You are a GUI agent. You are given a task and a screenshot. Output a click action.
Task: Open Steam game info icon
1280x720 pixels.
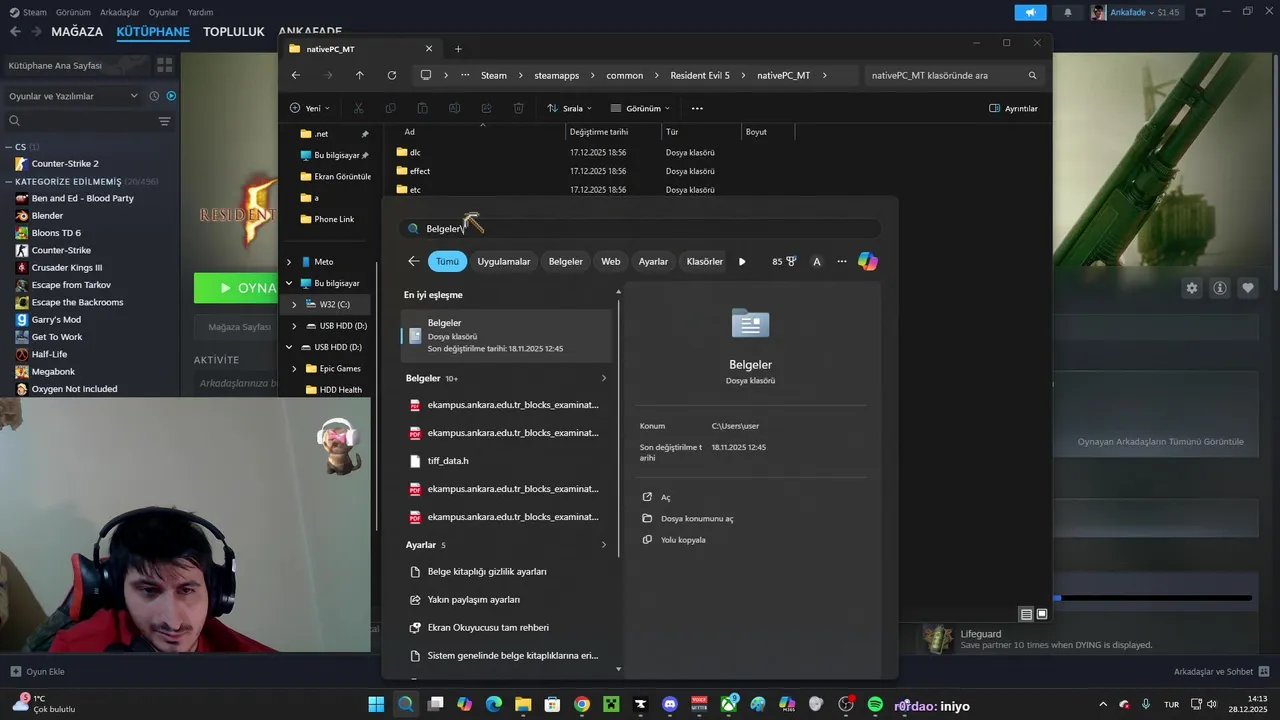point(1220,288)
